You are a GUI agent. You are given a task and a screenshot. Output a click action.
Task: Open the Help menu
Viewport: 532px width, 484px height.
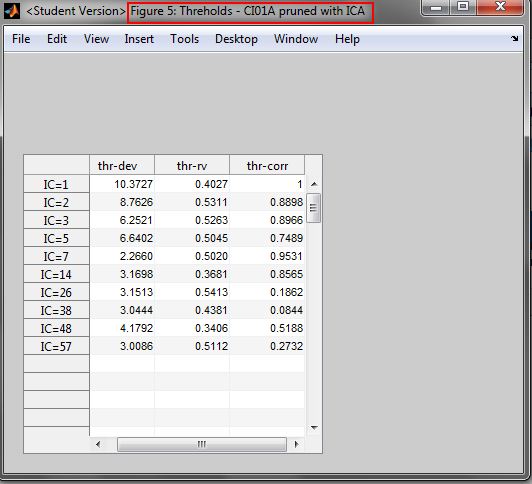click(347, 39)
